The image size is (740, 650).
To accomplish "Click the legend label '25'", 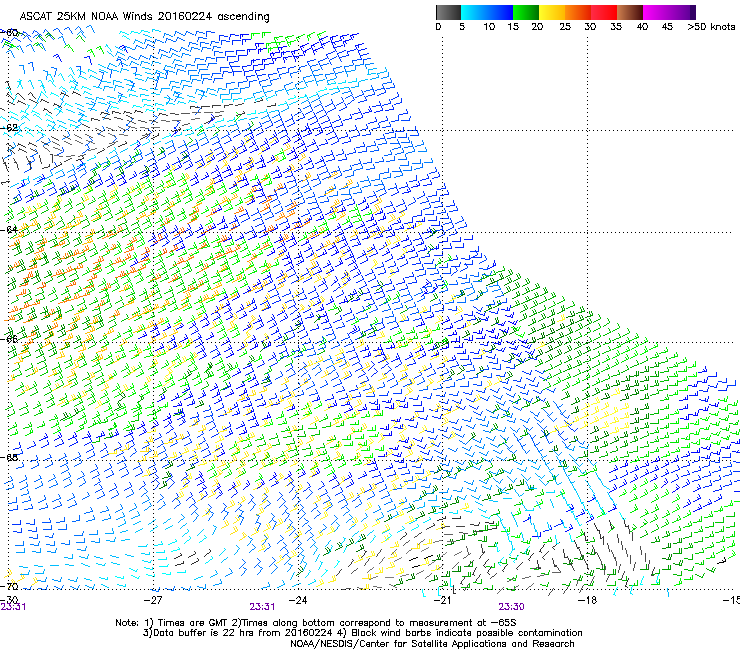I will [x=565, y=26].
